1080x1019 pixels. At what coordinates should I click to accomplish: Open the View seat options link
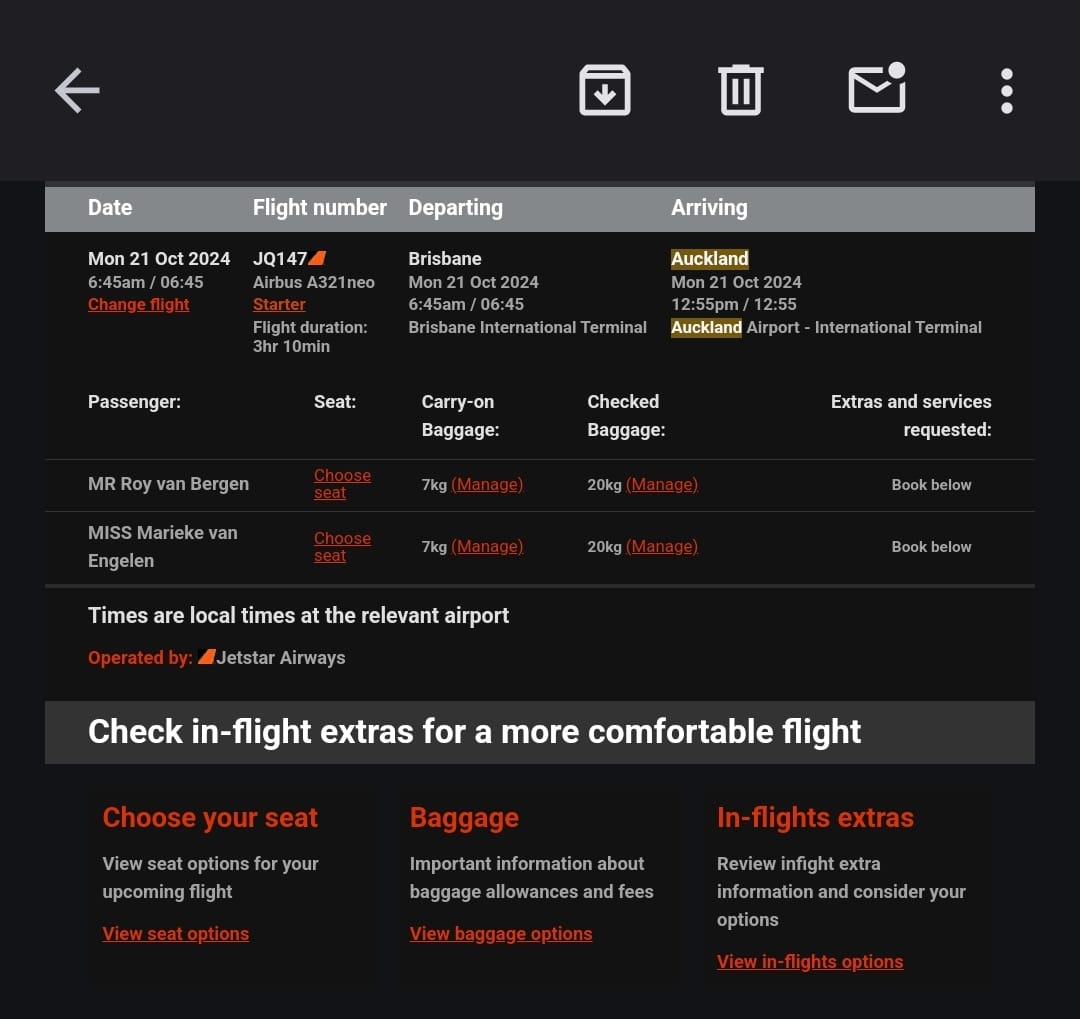coord(176,934)
